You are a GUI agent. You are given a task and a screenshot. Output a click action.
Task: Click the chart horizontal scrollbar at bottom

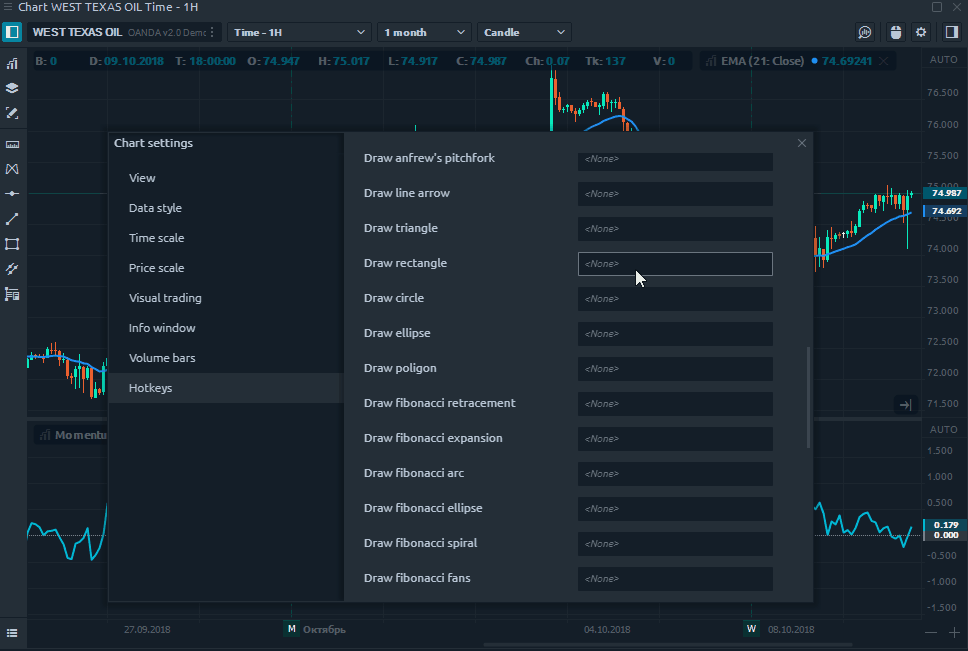click(668, 645)
